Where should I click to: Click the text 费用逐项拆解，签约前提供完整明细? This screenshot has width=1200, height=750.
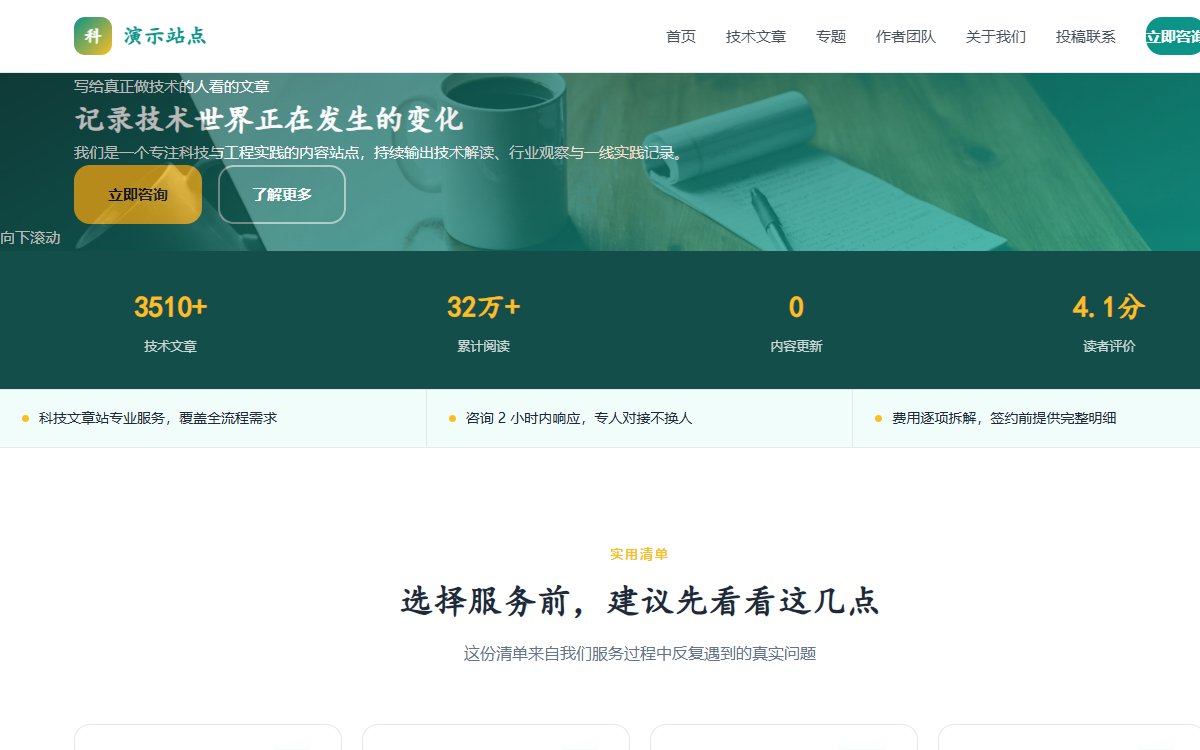(1004, 418)
